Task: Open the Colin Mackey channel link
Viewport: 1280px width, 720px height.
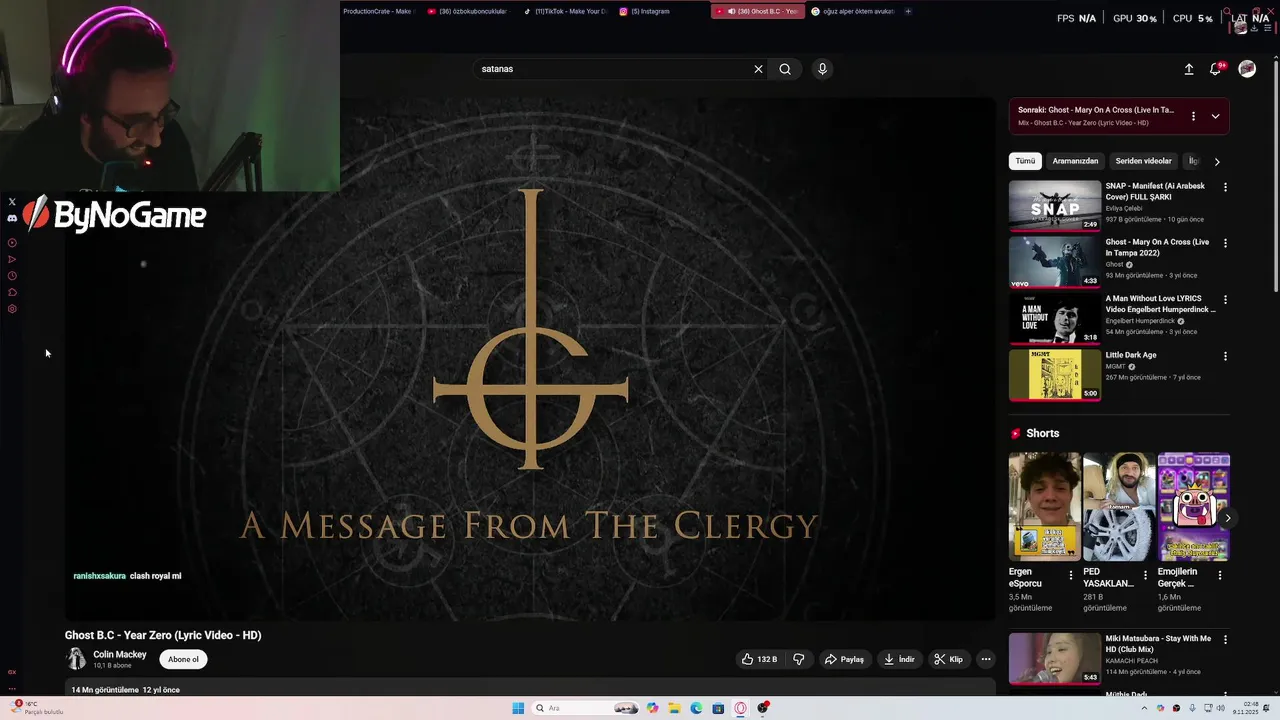Action: pos(120,655)
